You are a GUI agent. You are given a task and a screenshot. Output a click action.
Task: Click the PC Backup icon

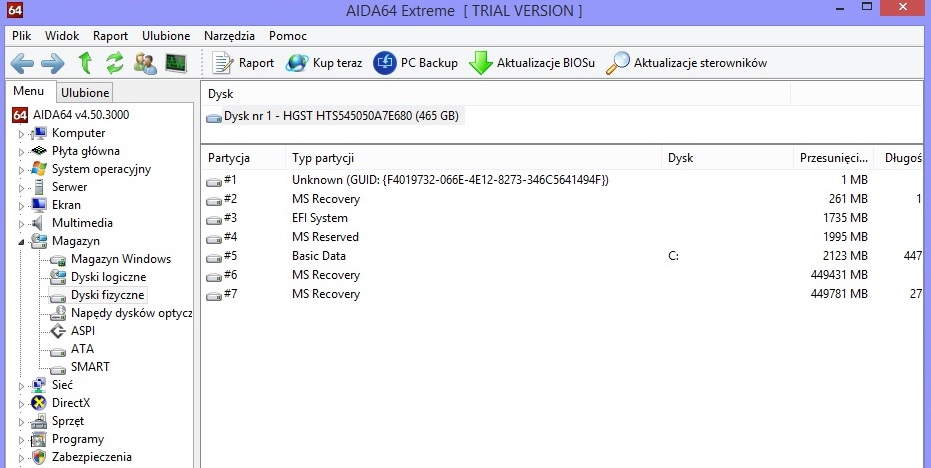point(385,63)
